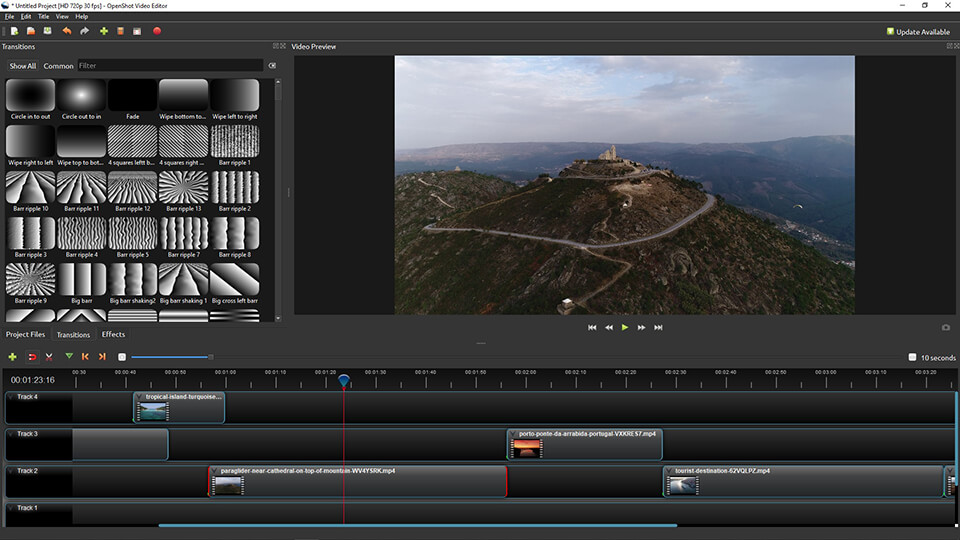
Task: Click the New Project toolbar icon
Action: pyautogui.click(x=14, y=31)
